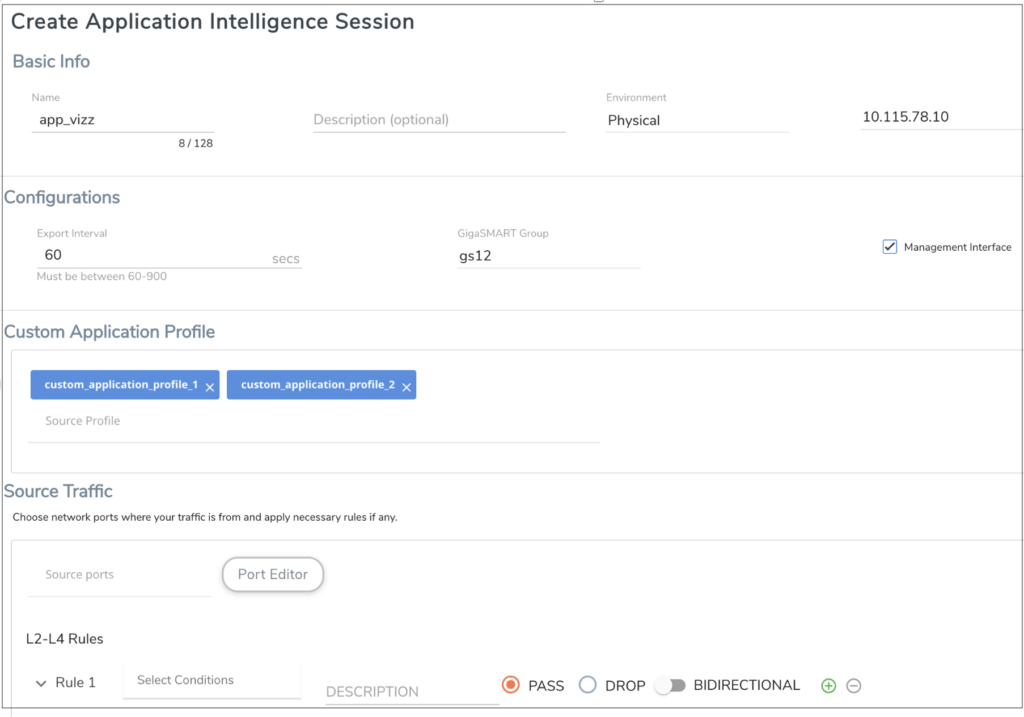
Task: Click the Source ports field
Action: point(119,575)
